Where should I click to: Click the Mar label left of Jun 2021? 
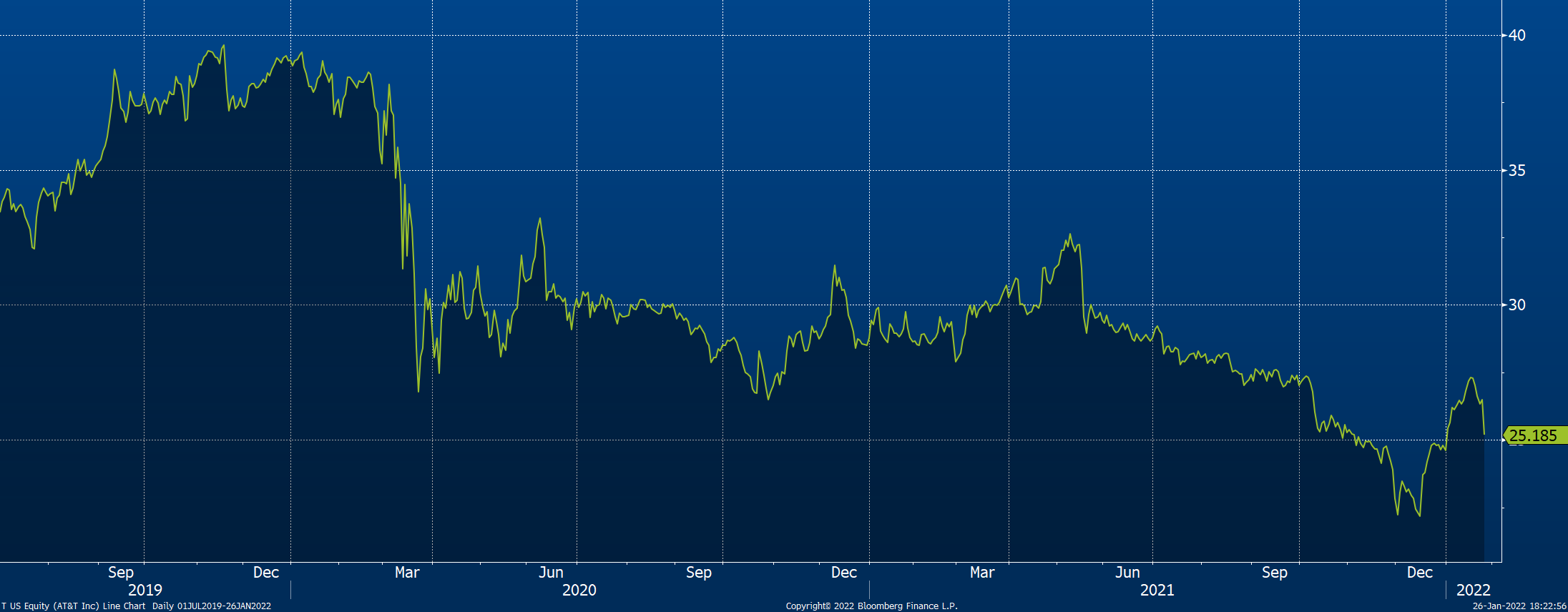[982, 572]
